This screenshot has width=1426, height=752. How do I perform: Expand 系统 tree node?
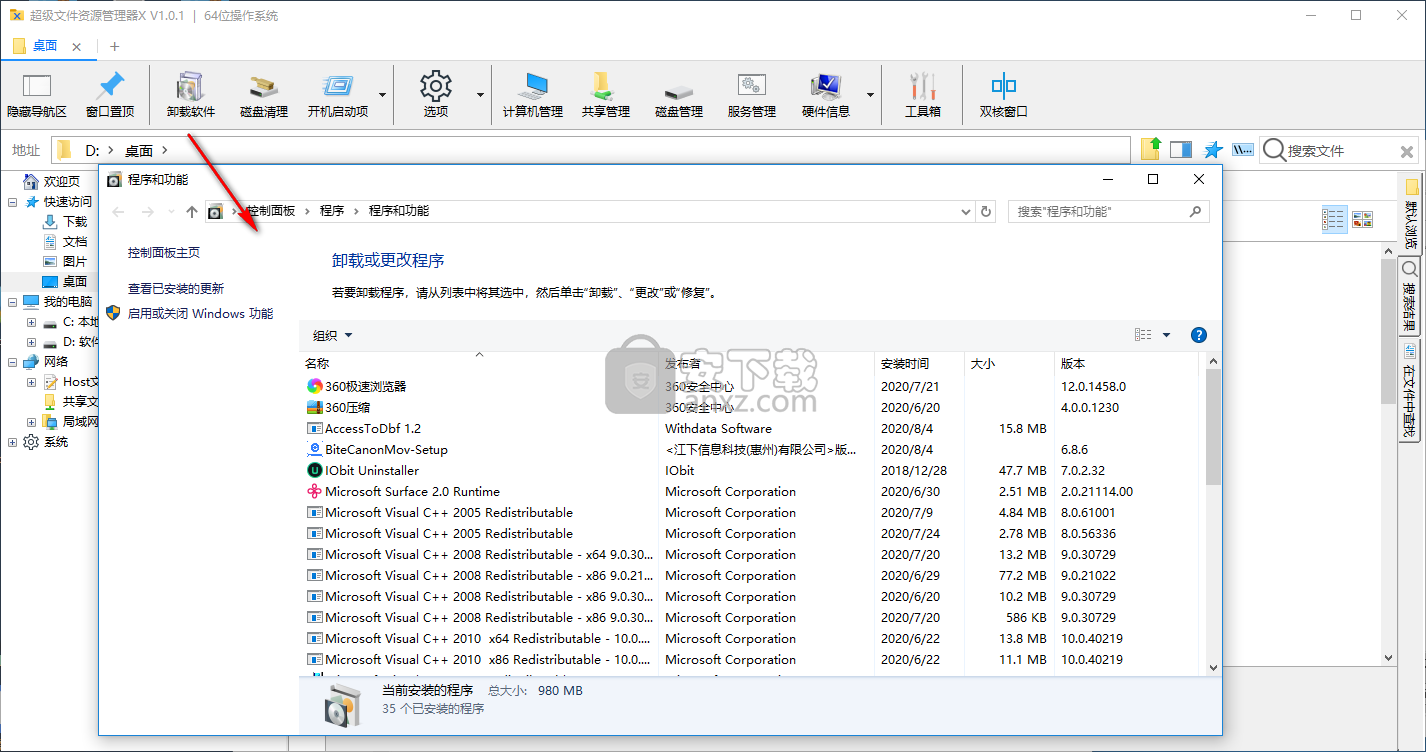pyautogui.click(x=12, y=441)
